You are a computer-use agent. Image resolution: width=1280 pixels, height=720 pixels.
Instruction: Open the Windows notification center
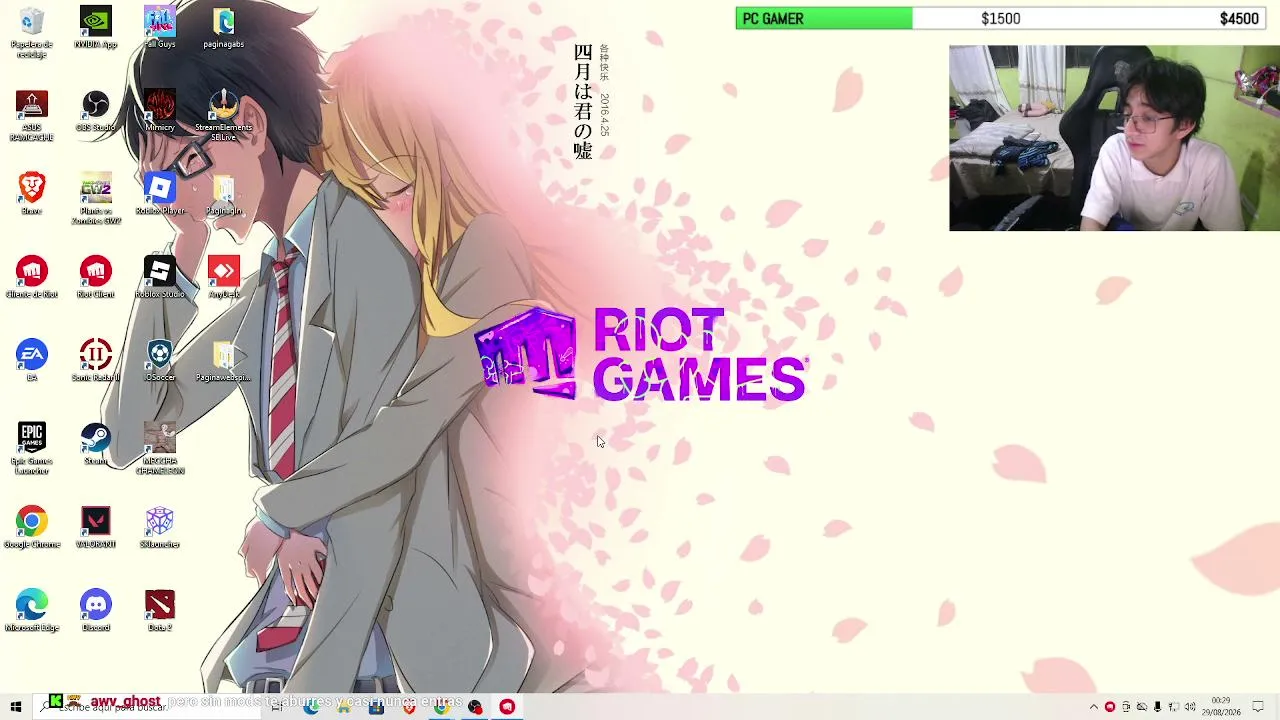(1258, 707)
